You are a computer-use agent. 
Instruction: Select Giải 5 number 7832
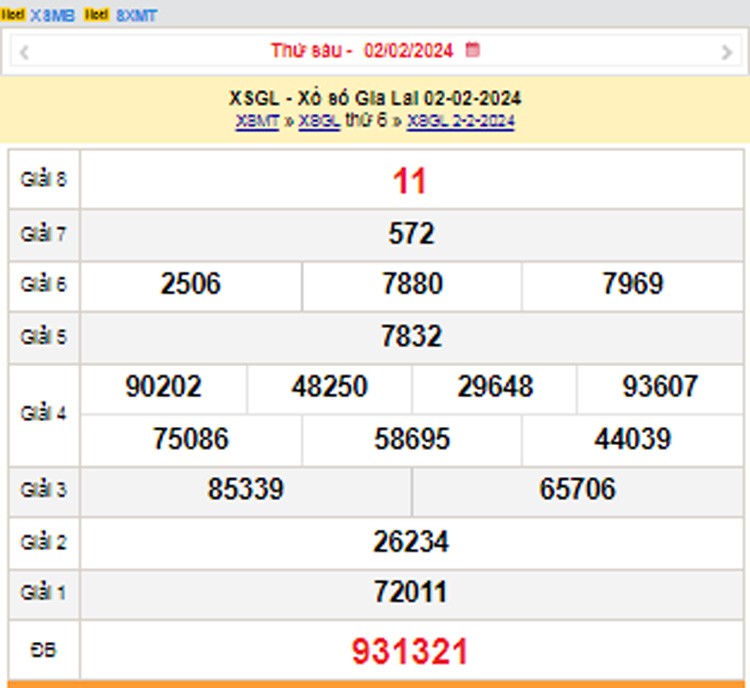pos(411,336)
